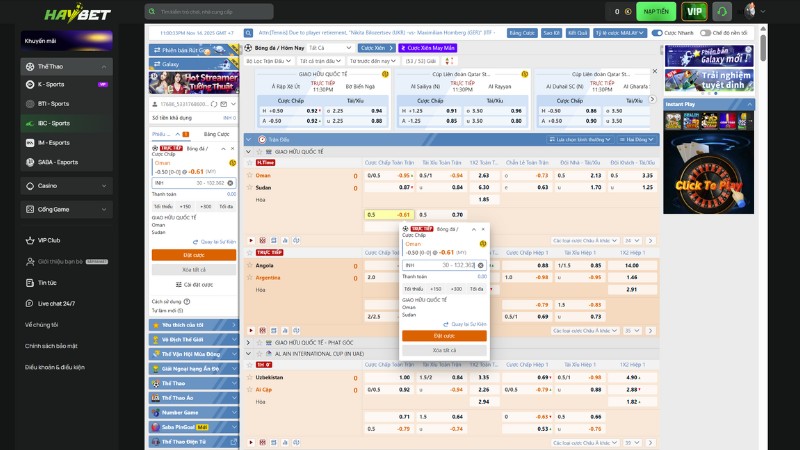Enable the Chế độ nền tối dark mode switch
Image resolution: width=800 pixels, height=450 pixels.
click(706, 33)
